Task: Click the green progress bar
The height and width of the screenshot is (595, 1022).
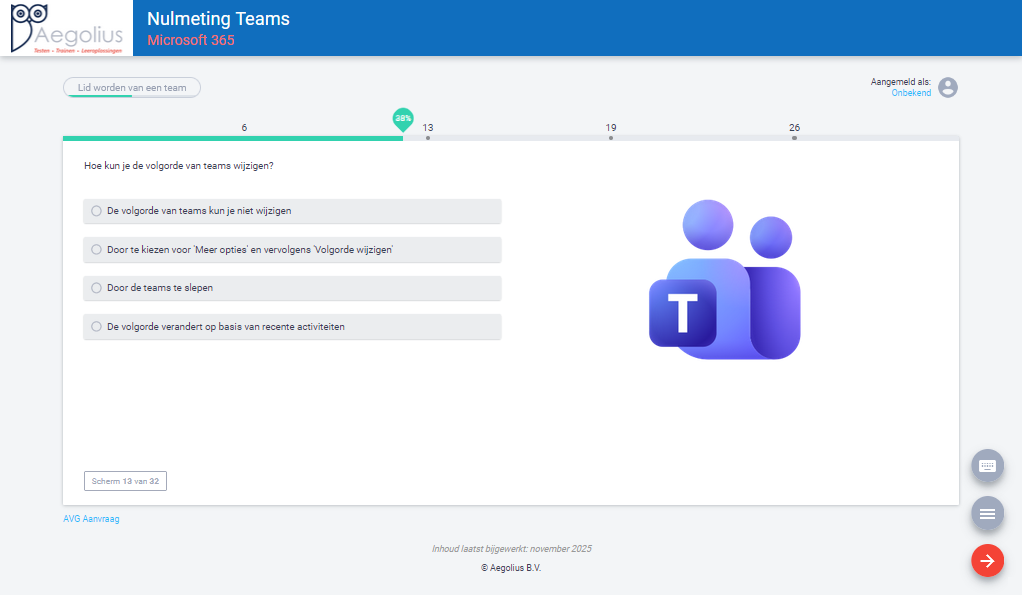Action: point(230,138)
